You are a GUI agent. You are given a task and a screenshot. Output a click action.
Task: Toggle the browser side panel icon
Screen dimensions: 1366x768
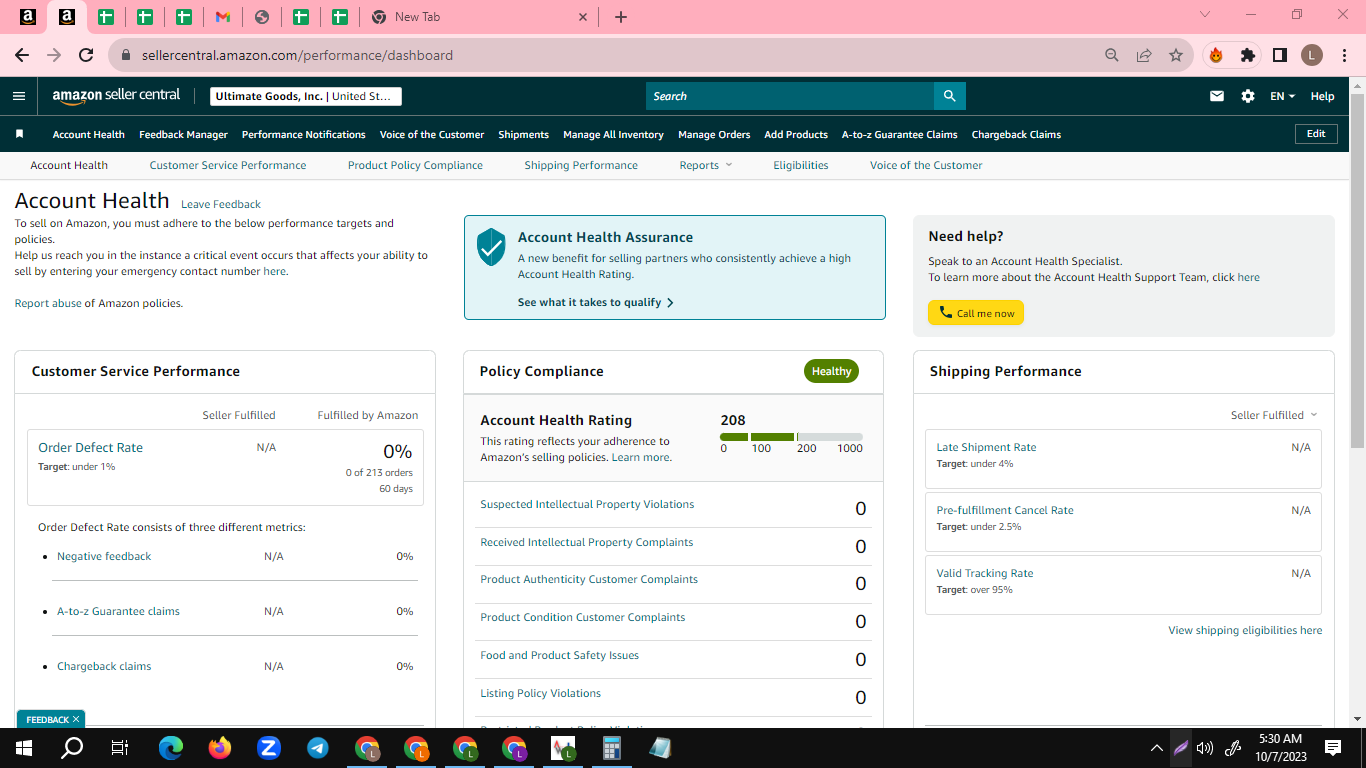coord(1280,55)
